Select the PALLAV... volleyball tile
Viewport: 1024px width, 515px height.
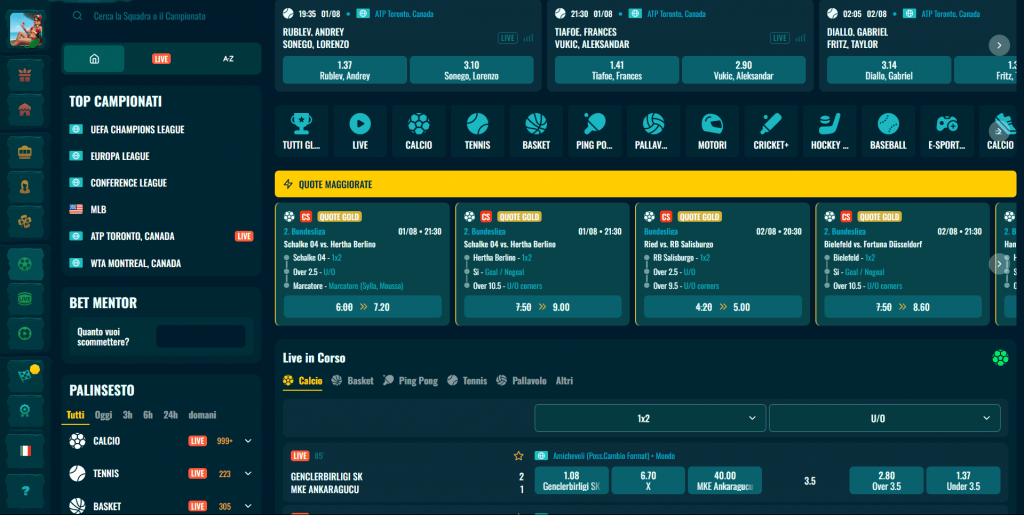(653, 131)
